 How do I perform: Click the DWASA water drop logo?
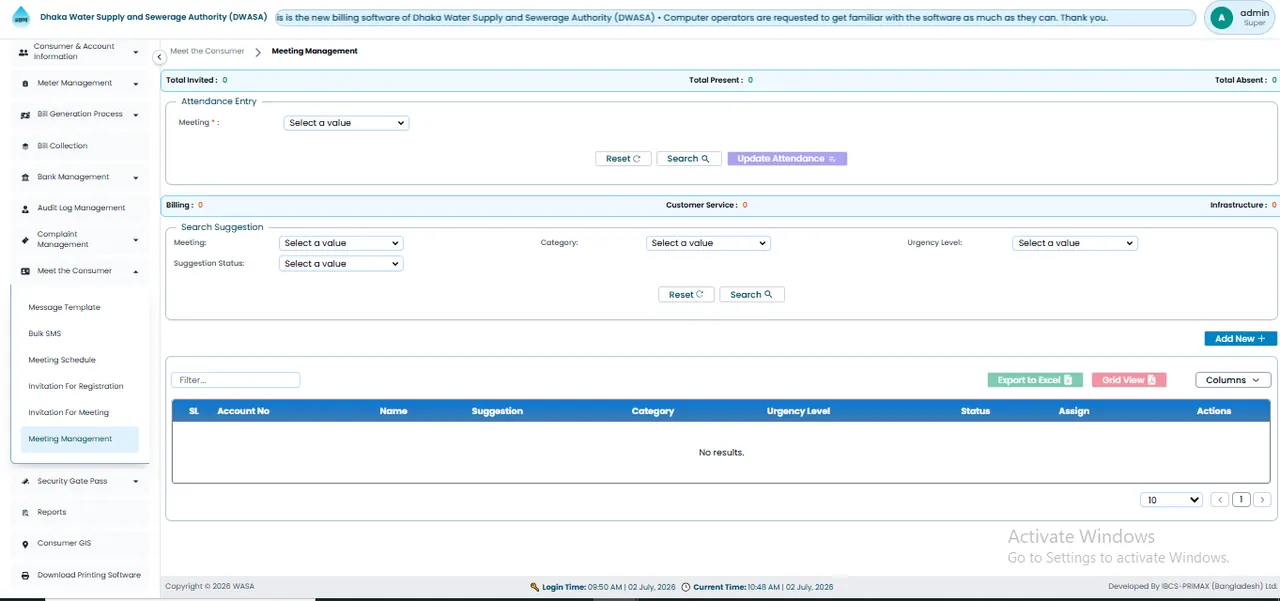[x=21, y=18]
